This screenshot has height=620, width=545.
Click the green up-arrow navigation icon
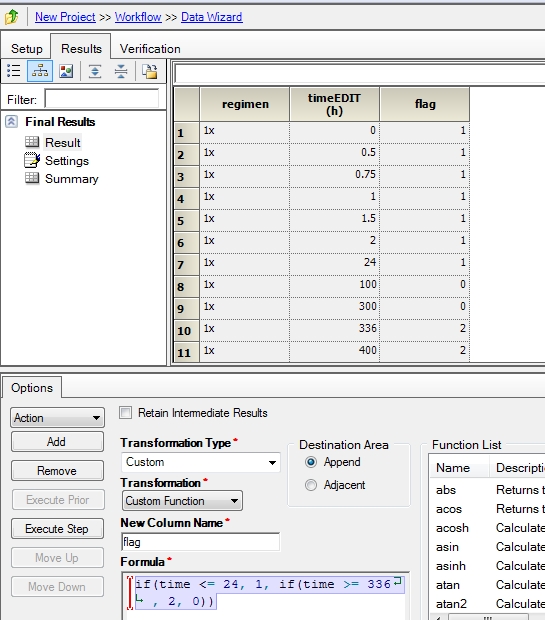coord(12,17)
